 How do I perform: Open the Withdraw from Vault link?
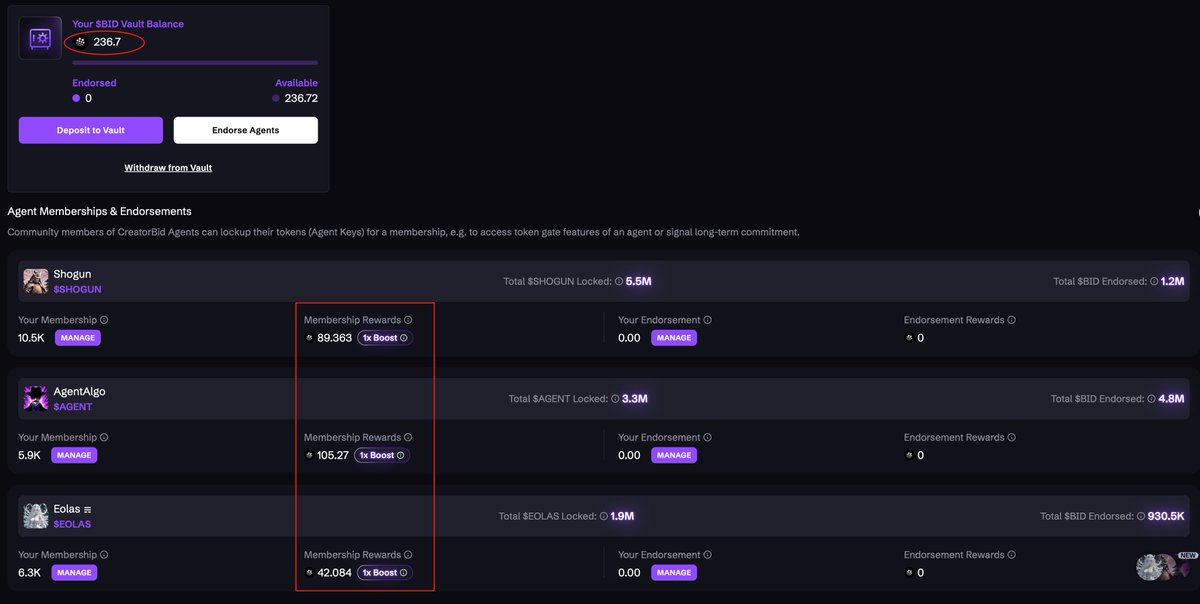(168, 168)
